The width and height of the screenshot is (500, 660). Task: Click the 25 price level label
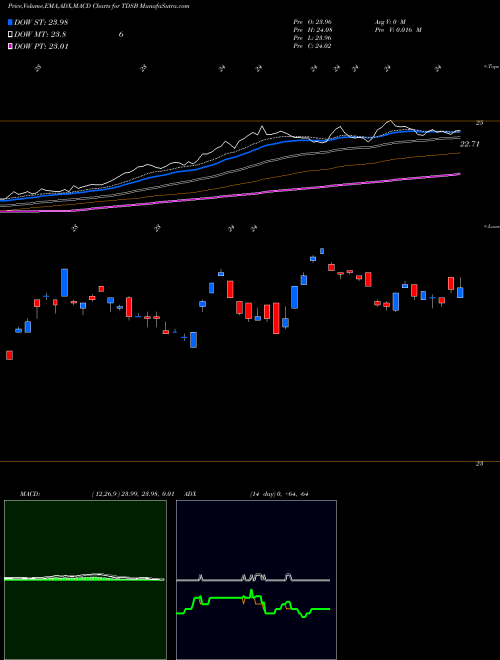point(479,123)
